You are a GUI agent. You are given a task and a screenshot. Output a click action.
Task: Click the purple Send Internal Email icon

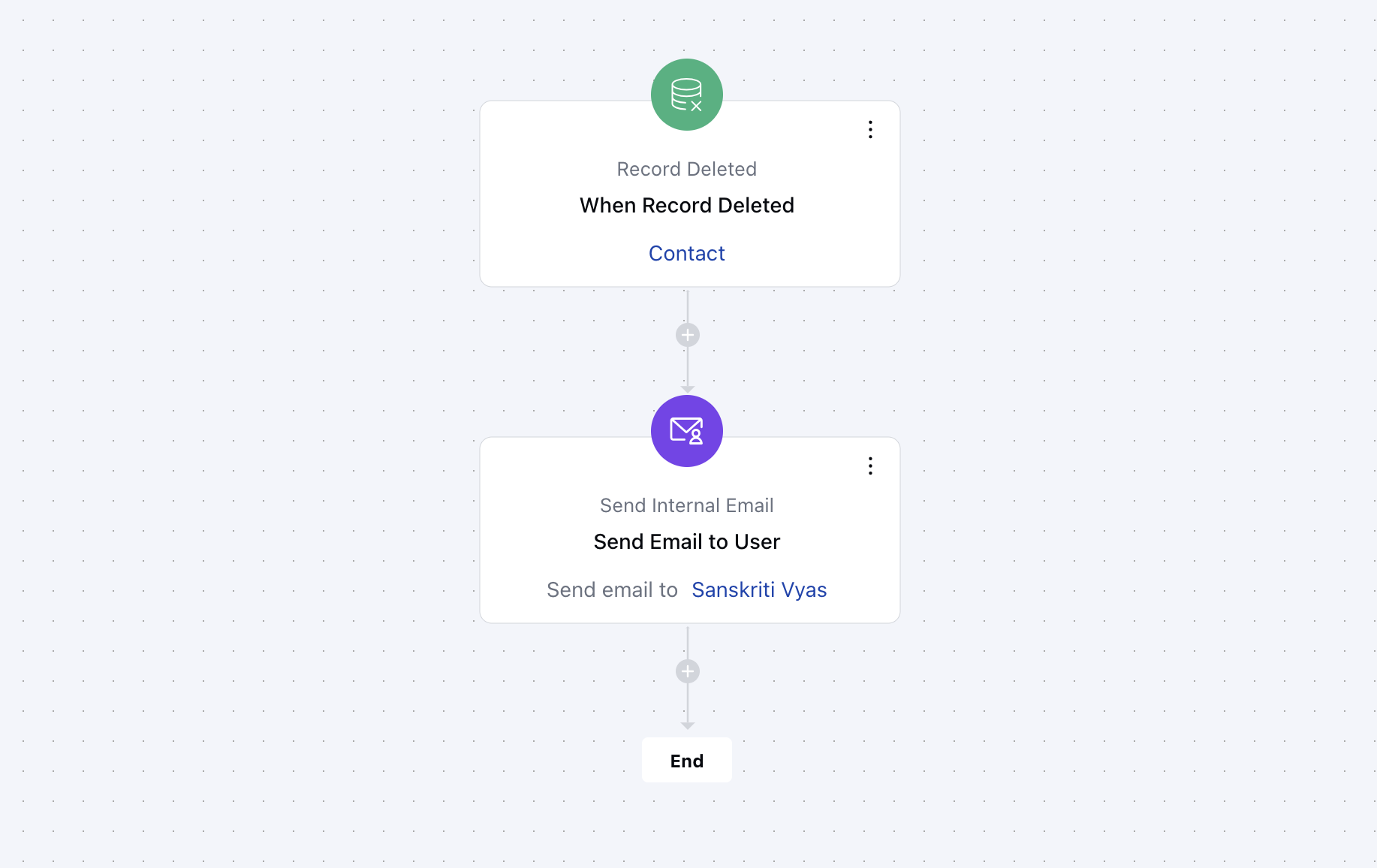[686, 431]
